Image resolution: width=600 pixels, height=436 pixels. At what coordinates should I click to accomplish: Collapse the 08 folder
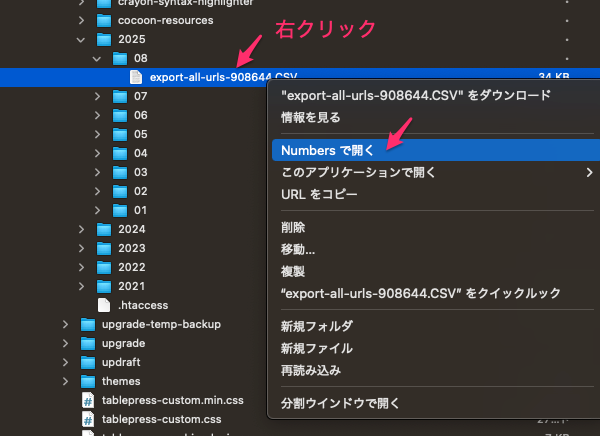[x=97, y=58]
